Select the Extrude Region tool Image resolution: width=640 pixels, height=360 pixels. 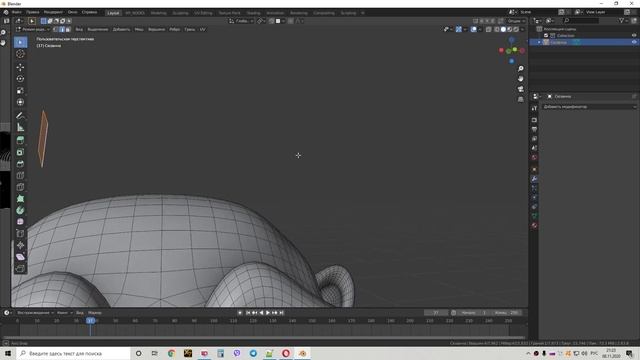tap(20, 140)
